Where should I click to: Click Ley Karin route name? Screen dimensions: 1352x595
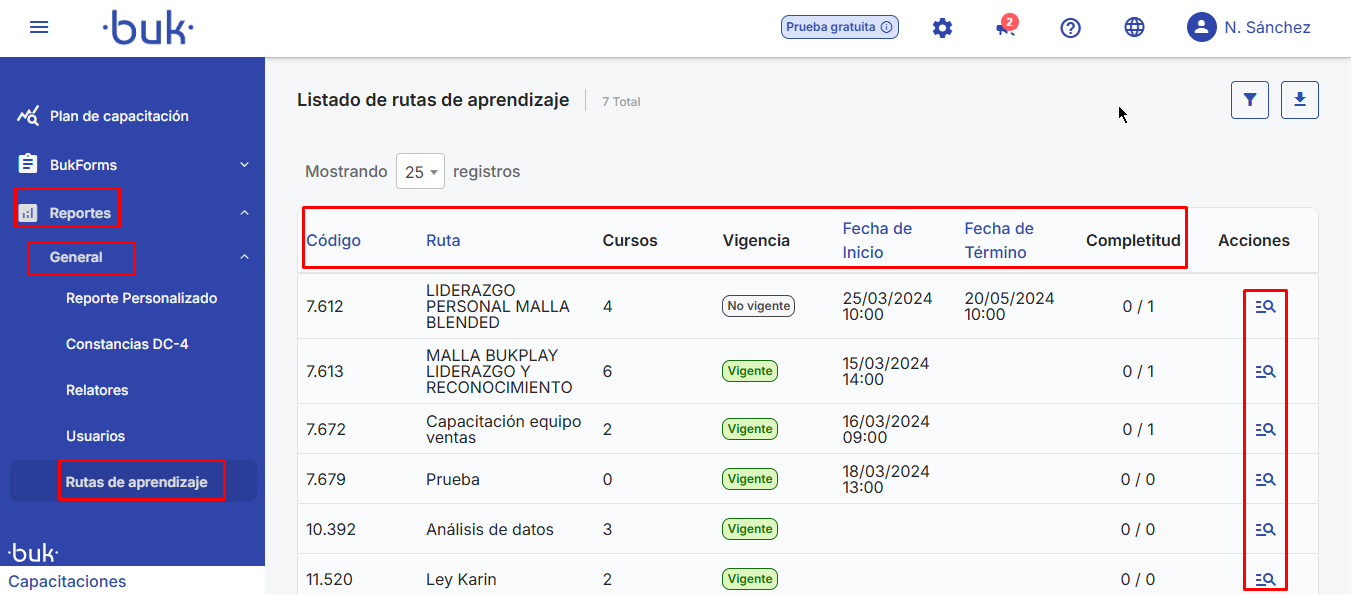tap(461, 579)
